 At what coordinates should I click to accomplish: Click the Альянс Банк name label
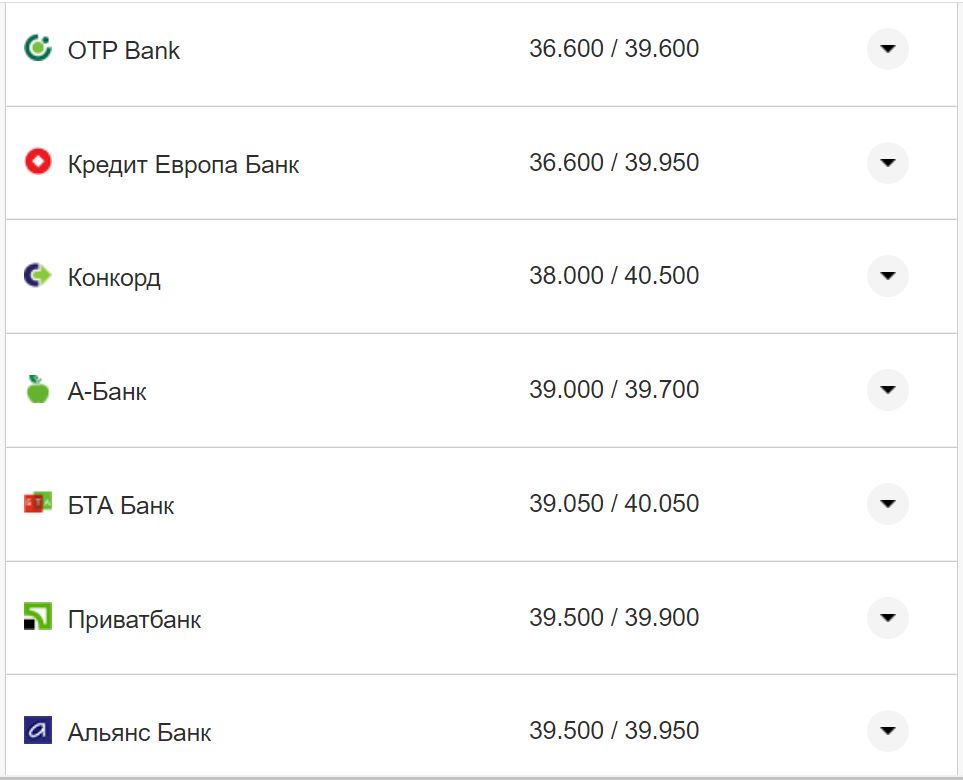tap(139, 732)
